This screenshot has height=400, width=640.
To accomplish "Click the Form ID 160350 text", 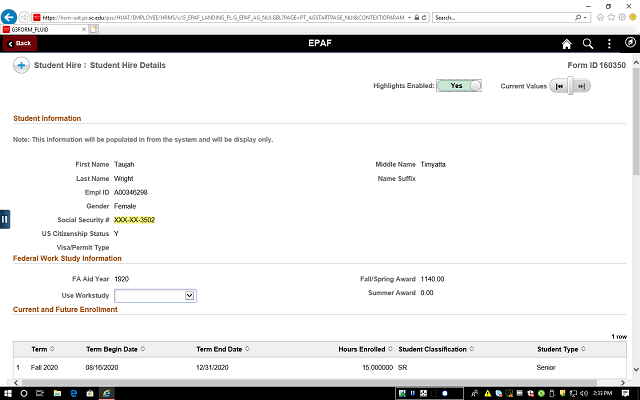I will click(596, 65).
